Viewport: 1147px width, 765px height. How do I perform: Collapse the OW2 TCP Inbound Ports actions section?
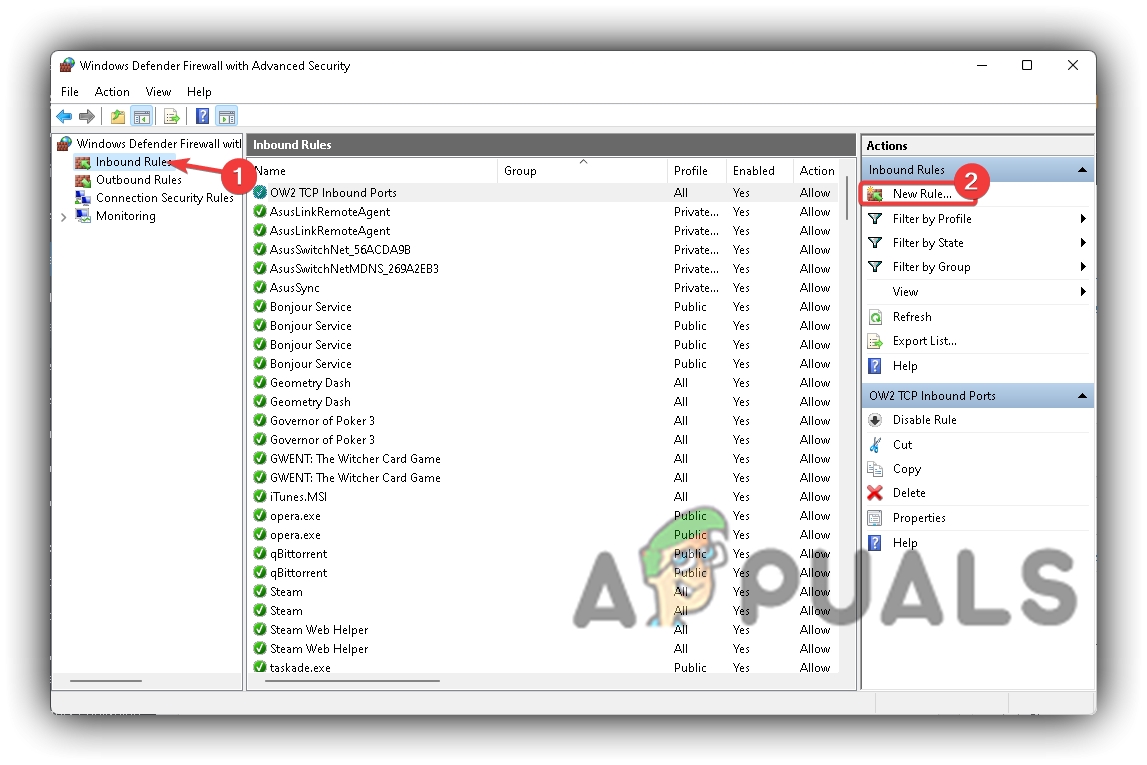point(1082,396)
